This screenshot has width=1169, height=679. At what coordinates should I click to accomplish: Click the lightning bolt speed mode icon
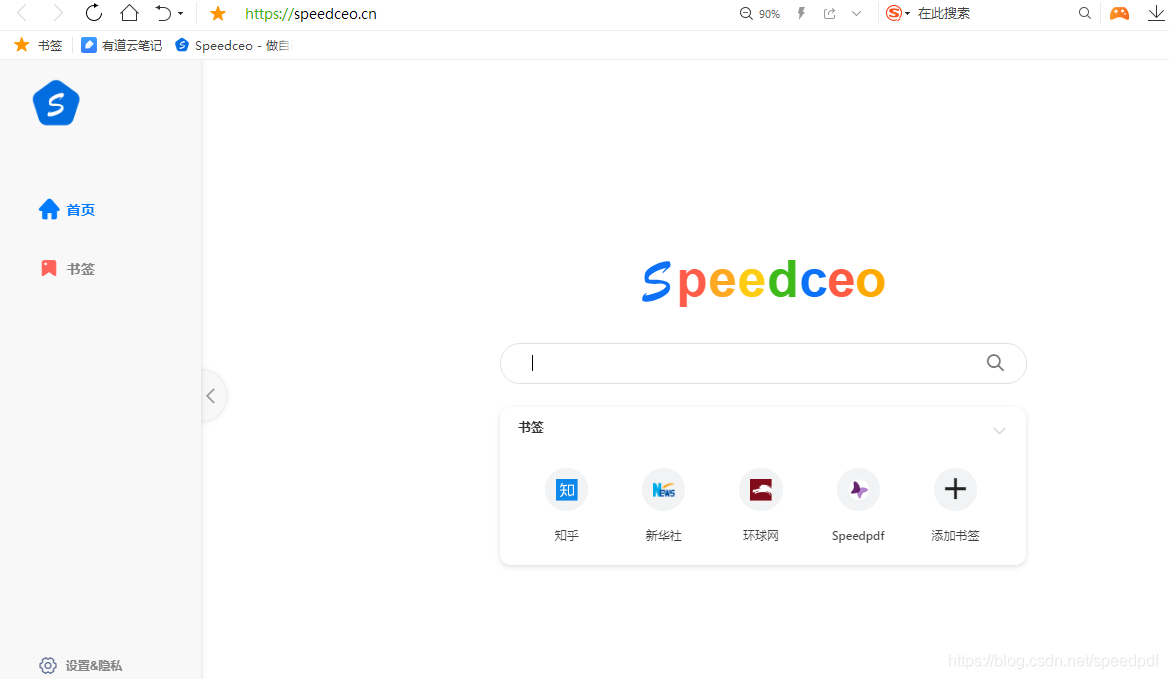(801, 13)
